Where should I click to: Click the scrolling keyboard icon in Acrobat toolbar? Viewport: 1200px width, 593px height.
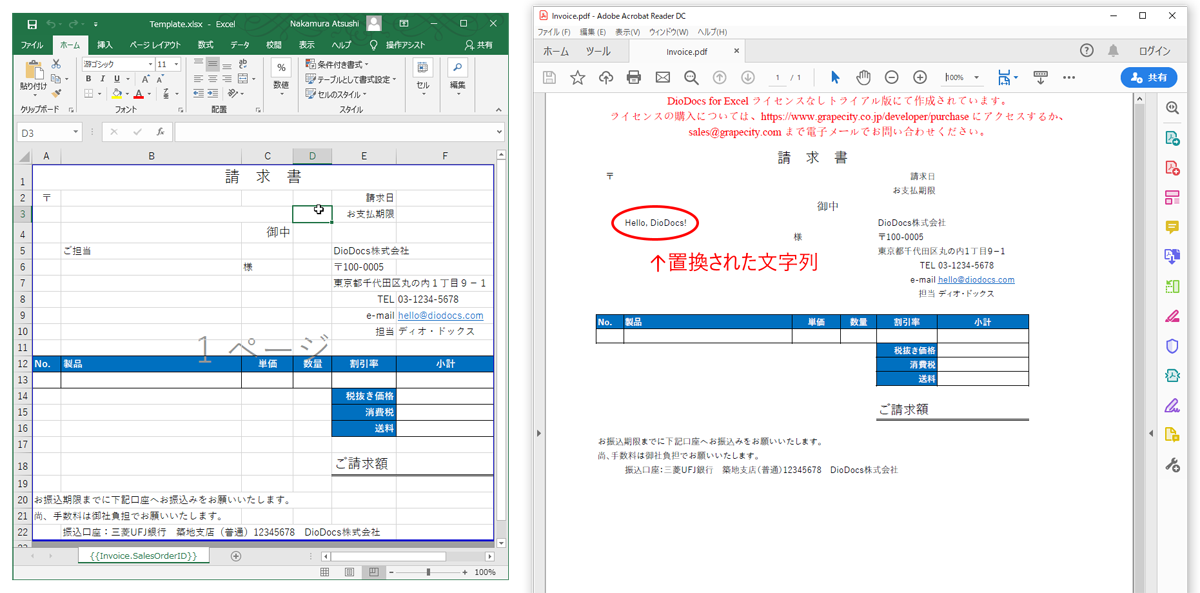[1040, 77]
